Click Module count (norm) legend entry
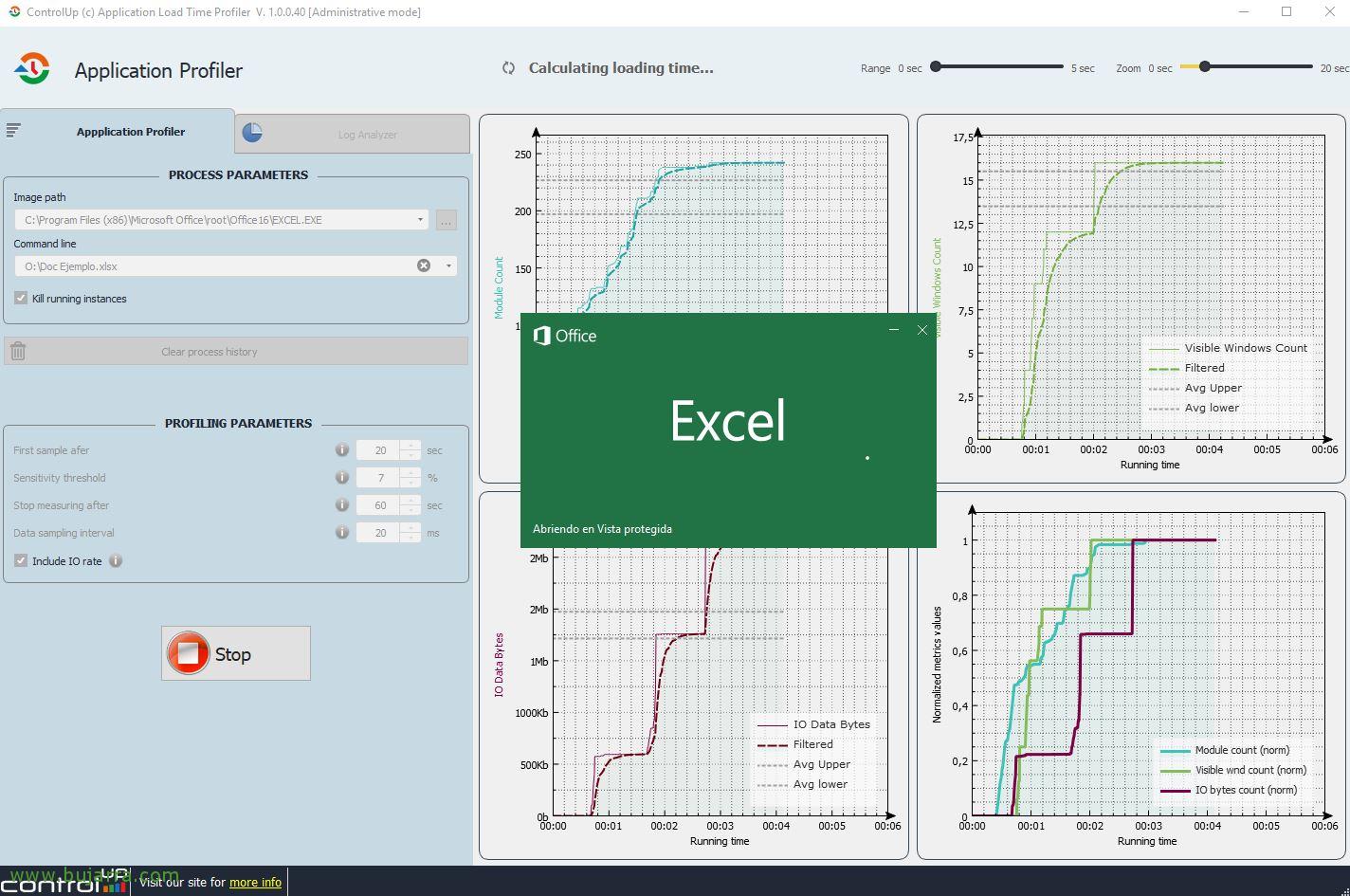This screenshot has height=896, width=1350. [x=1224, y=750]
